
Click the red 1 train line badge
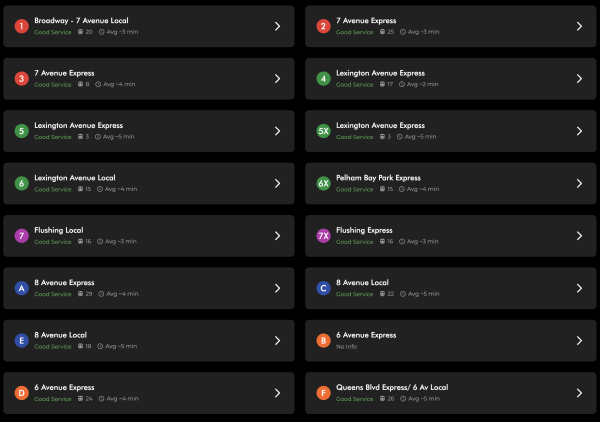(x=21, y=26)
